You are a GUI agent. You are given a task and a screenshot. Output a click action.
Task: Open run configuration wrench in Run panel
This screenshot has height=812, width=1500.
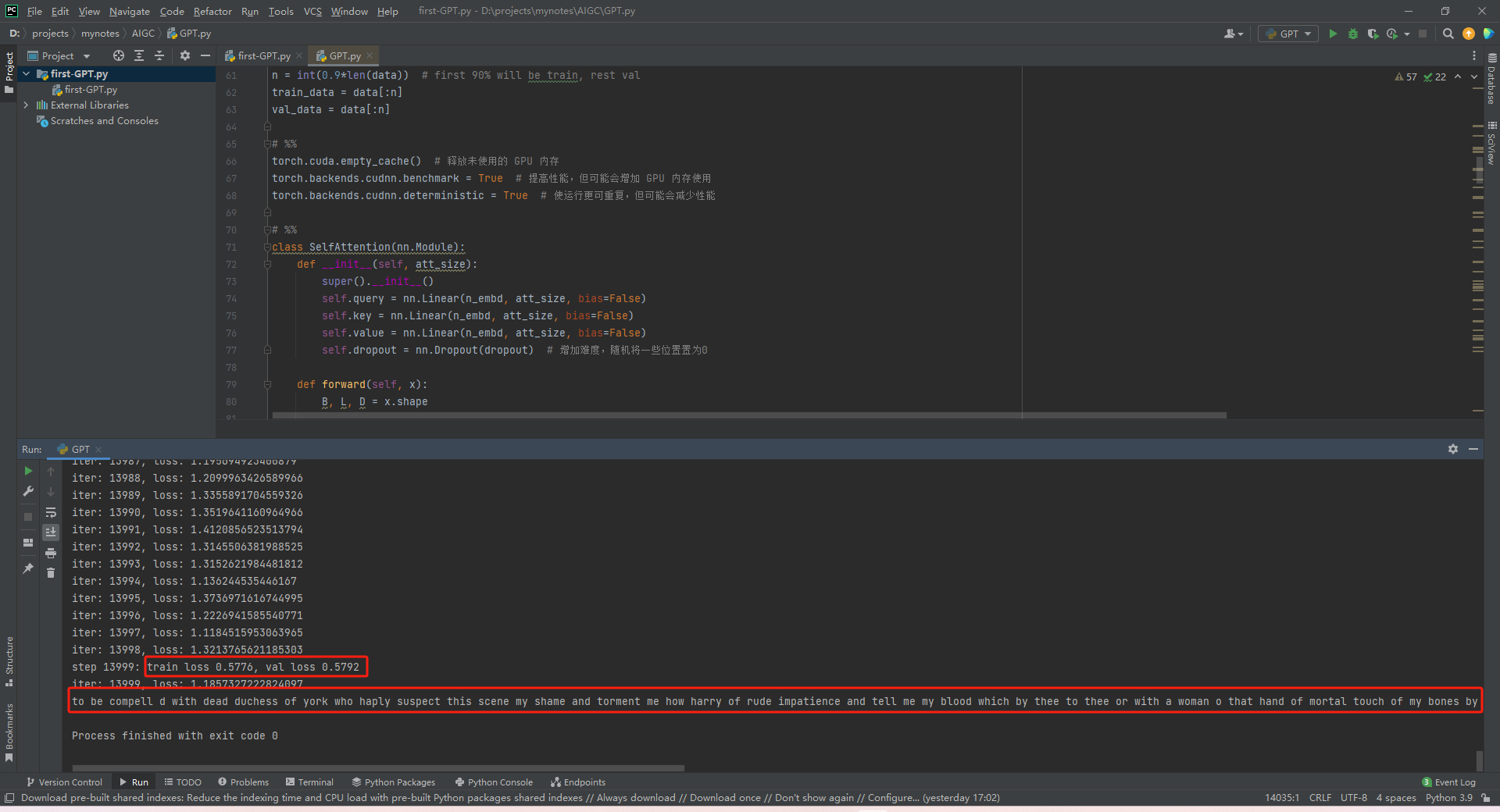tap(28, 491)
